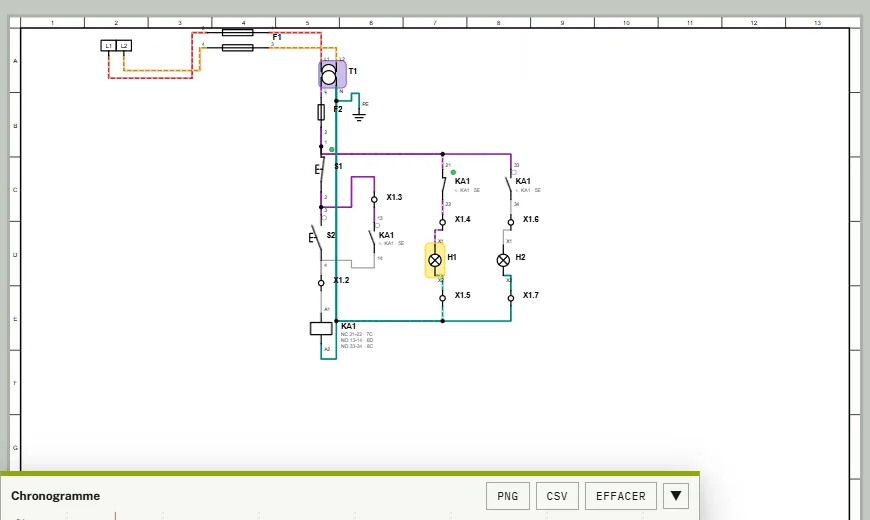The height and width of the screenshot is (520, 870).
Task: Select the KA1 13-14 holding contact
Action: coord(372,239)
